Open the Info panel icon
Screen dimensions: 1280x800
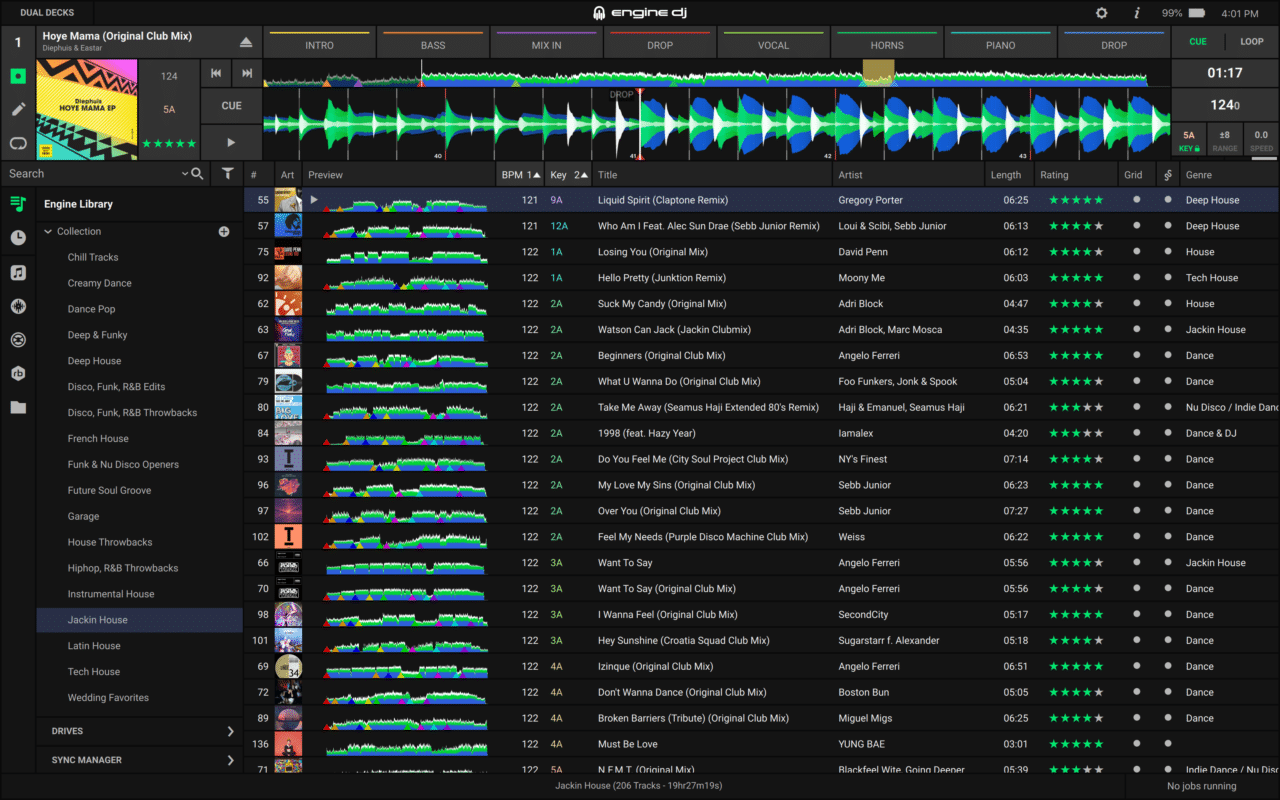[x=1137, y=12]
